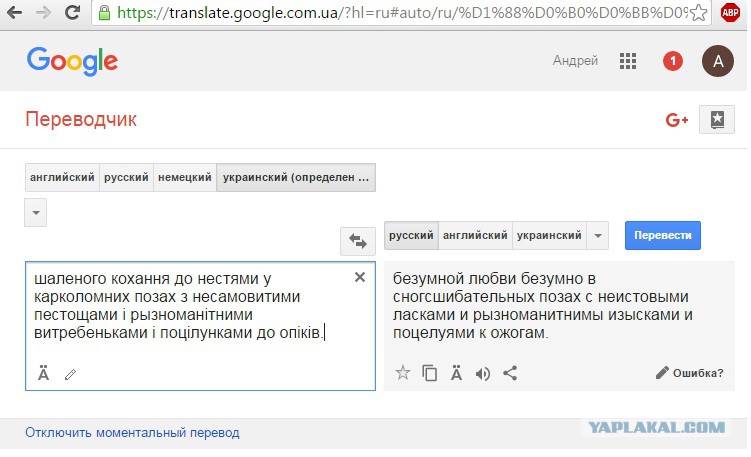The height and width of the screenshot is (457, 751).
Task: Open the red notifications badge showing 1
Action: 672,61
